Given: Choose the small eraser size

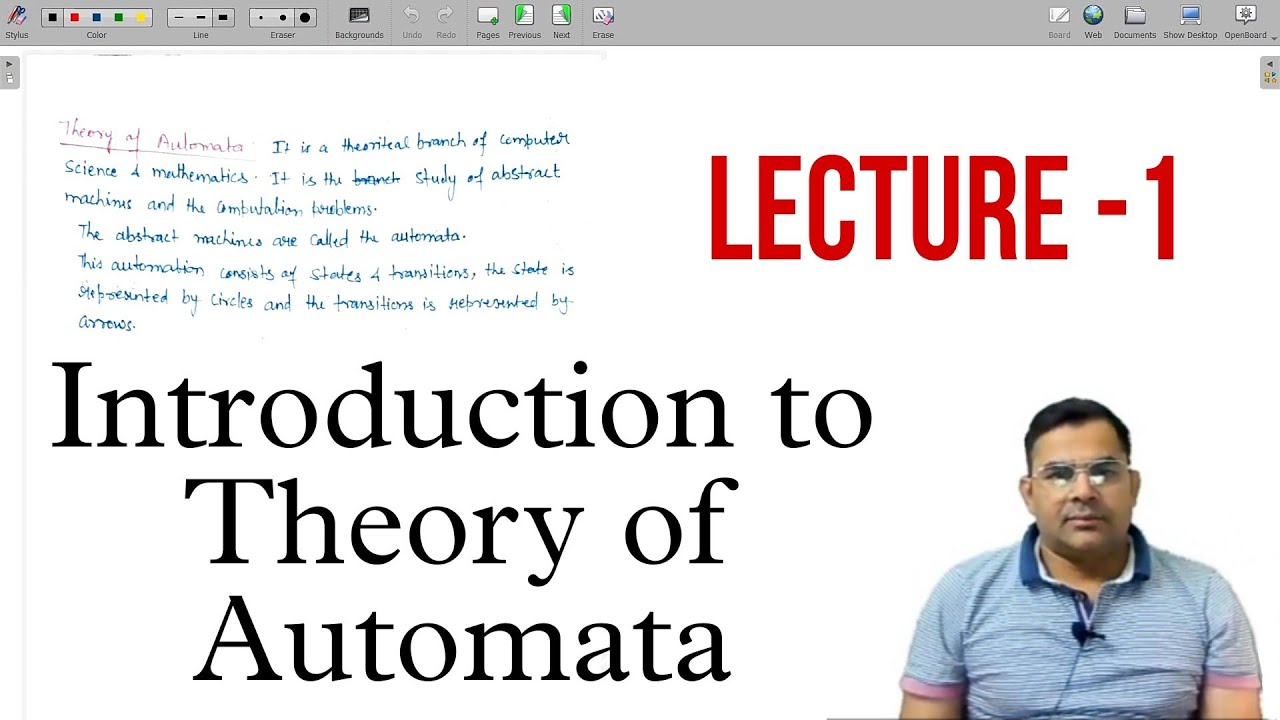Looking at the screenshot, I should pos(261,17).
